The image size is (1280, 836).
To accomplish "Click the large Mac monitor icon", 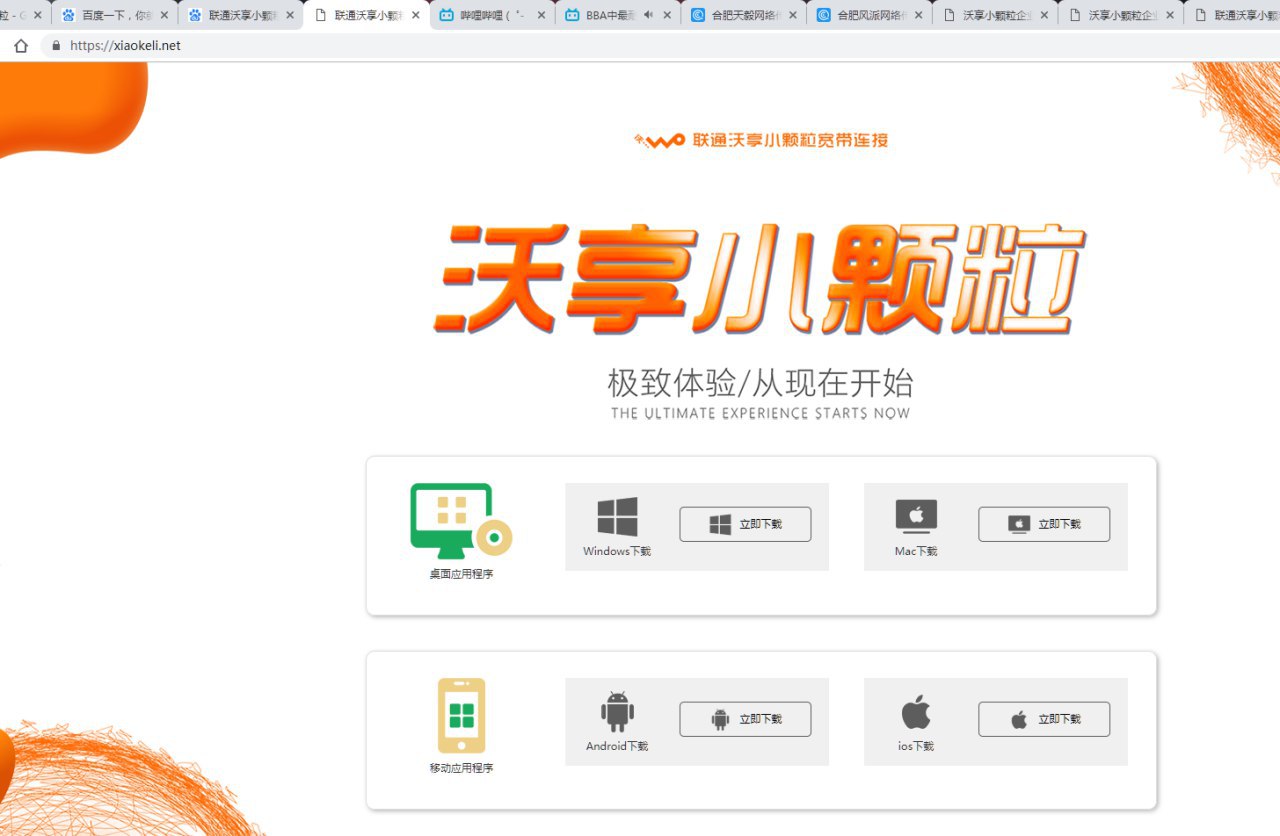I will (916, 517).
